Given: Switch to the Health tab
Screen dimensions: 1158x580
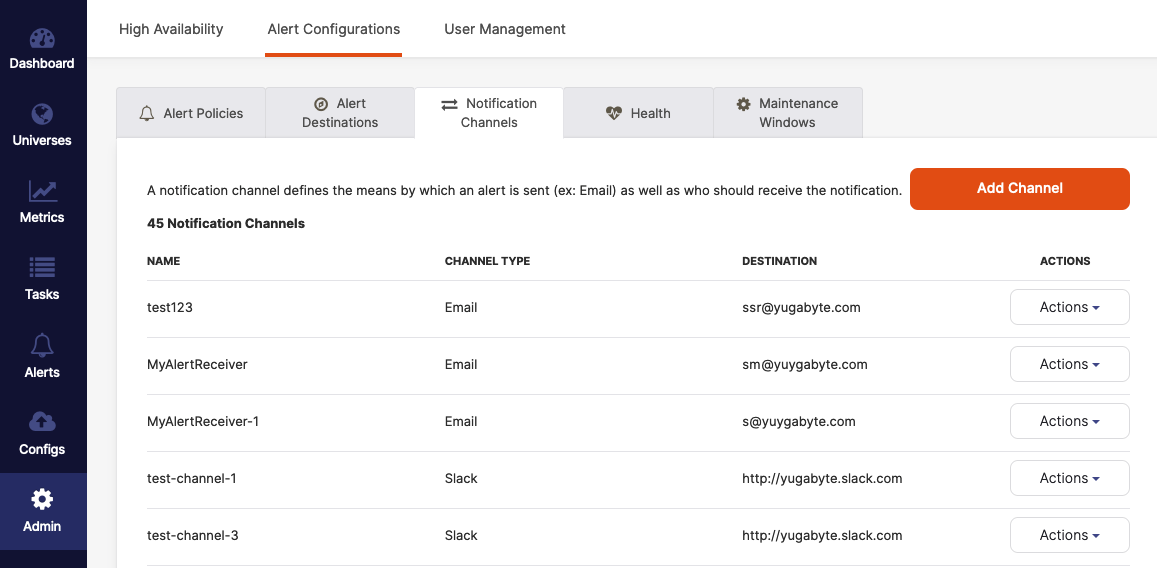Looking at the screenshot, I should [638, 113].
